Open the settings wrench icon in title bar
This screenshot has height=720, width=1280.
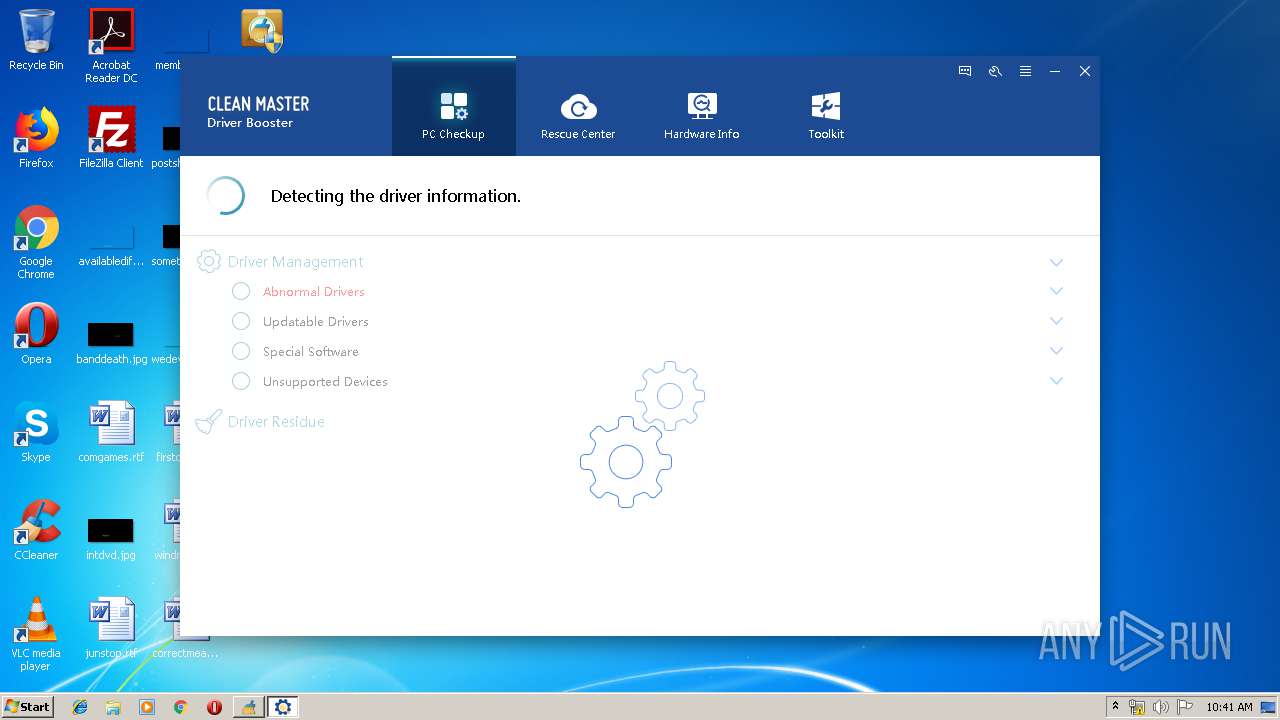995,71
